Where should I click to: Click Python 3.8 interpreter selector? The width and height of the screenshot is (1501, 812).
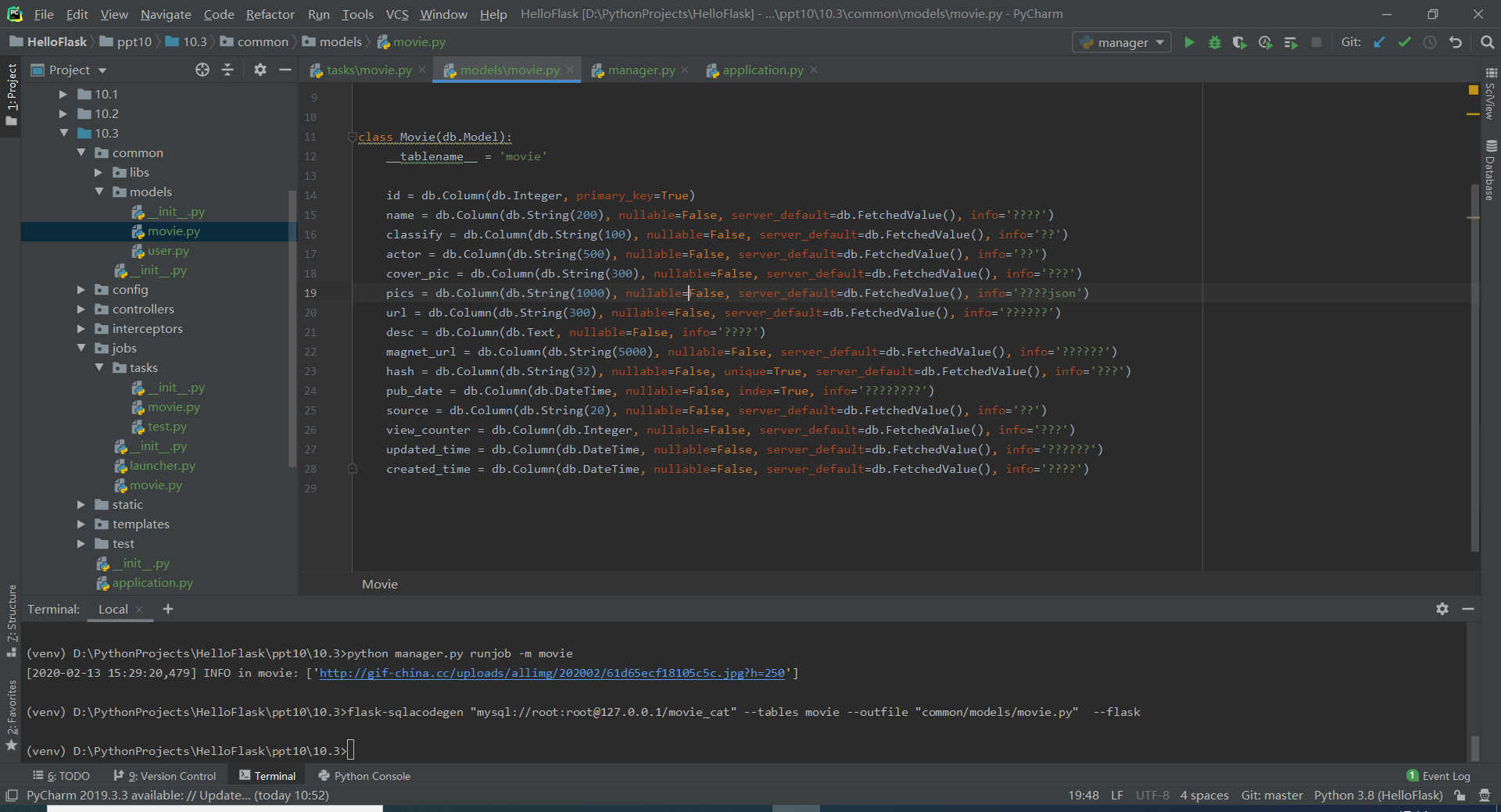(x=1378, y=796)
